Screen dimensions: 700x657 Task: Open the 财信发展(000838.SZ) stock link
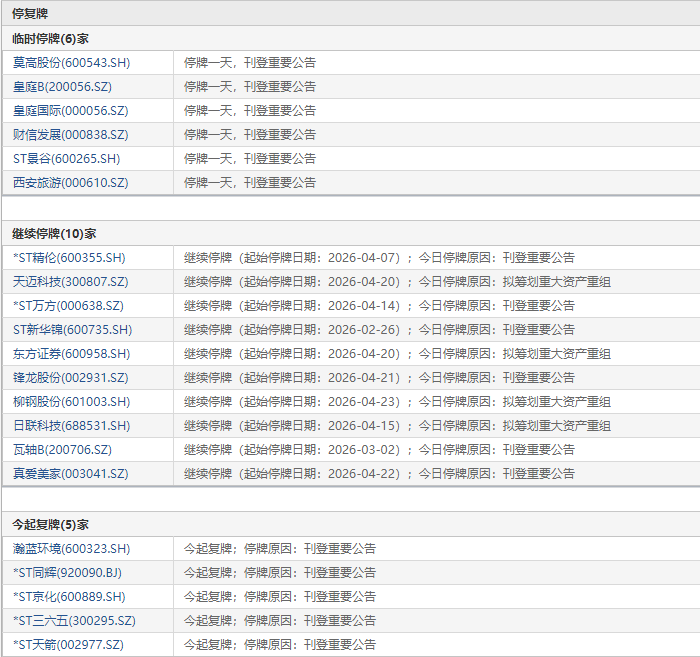[x=71, y=134]
